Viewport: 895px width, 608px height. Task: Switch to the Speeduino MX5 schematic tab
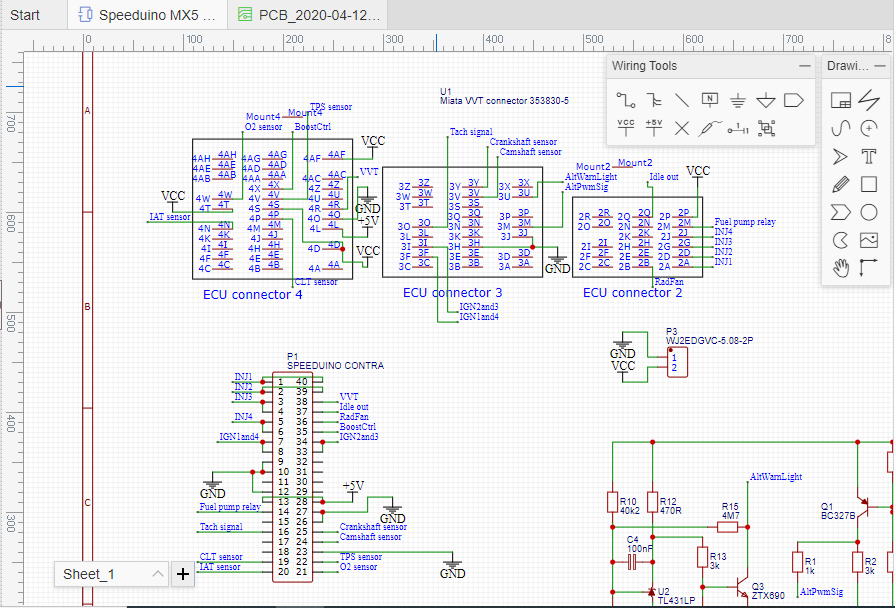click(x=147, y=15)
